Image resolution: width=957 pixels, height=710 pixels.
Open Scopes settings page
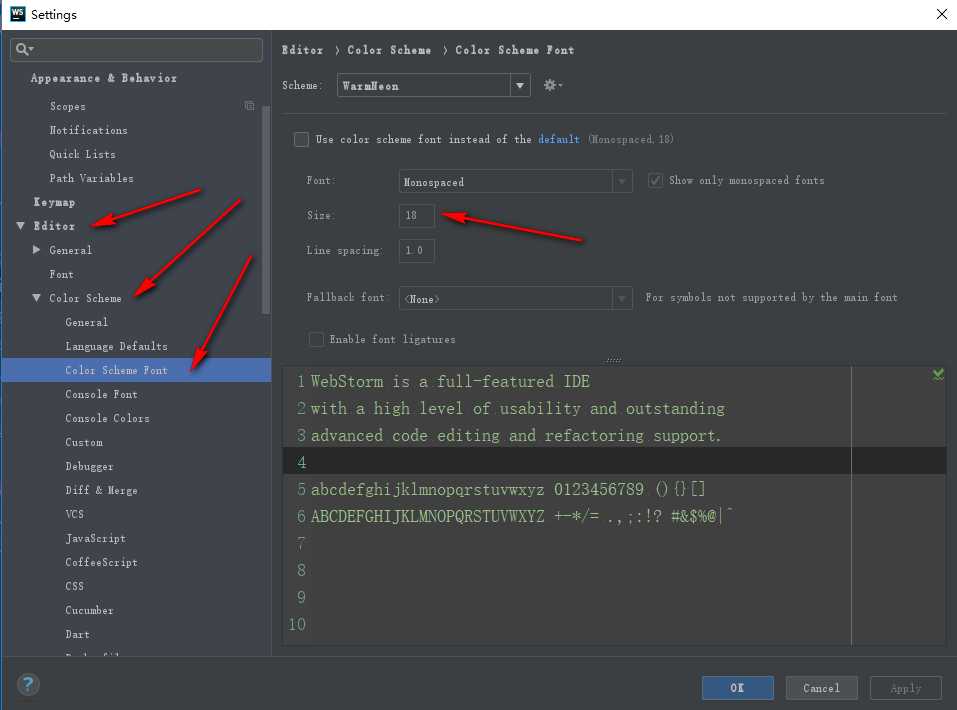(68, 106)
